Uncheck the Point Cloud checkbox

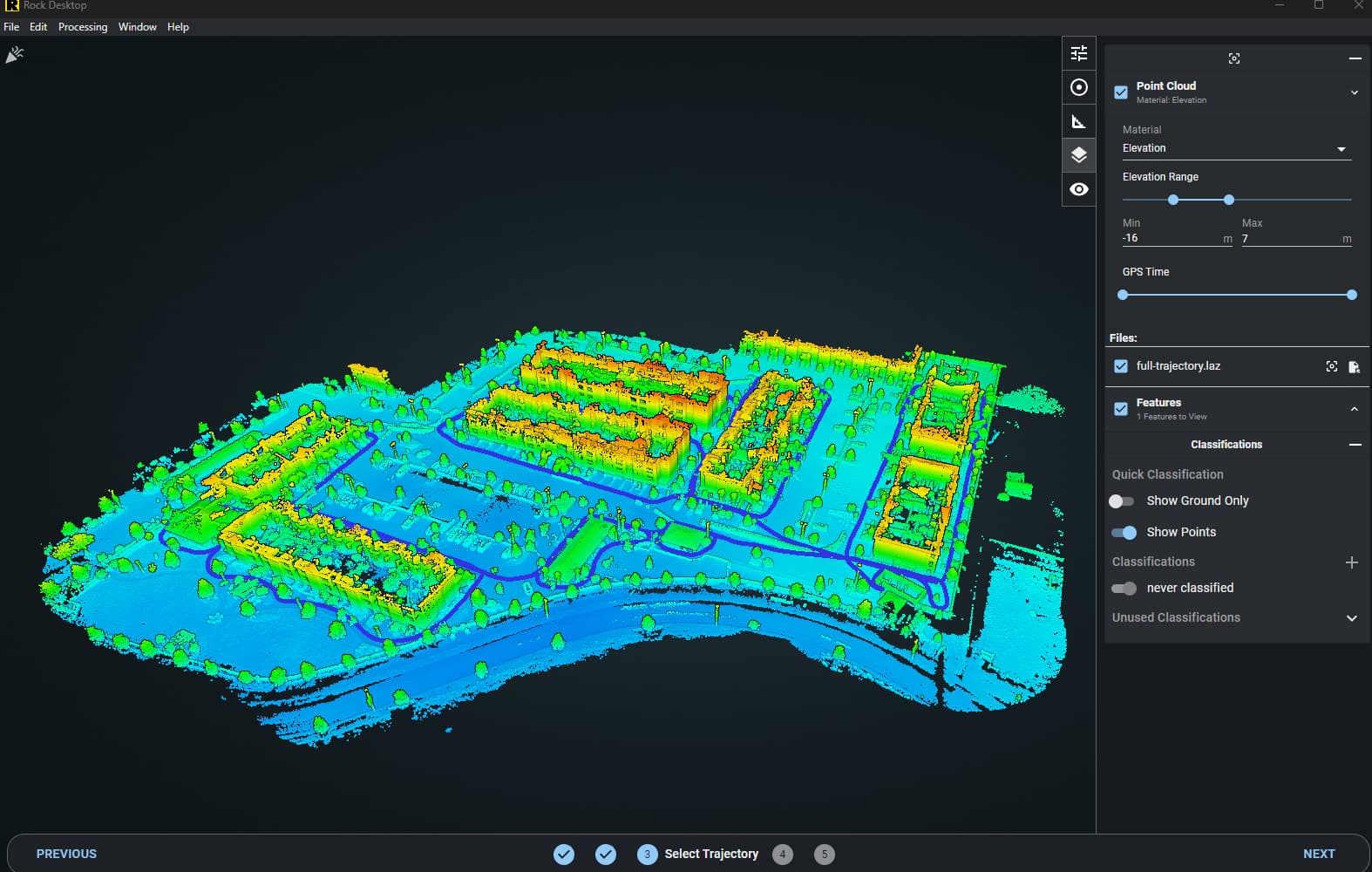point(1121,92)
